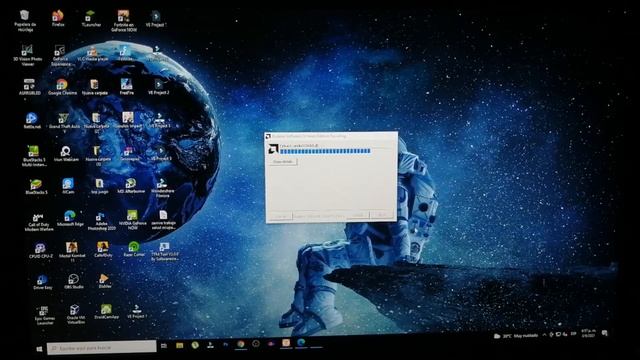Screen dimensions: 640x360
Task: Select the Mortal Kombat 11 shortcut
Action: 72,251
